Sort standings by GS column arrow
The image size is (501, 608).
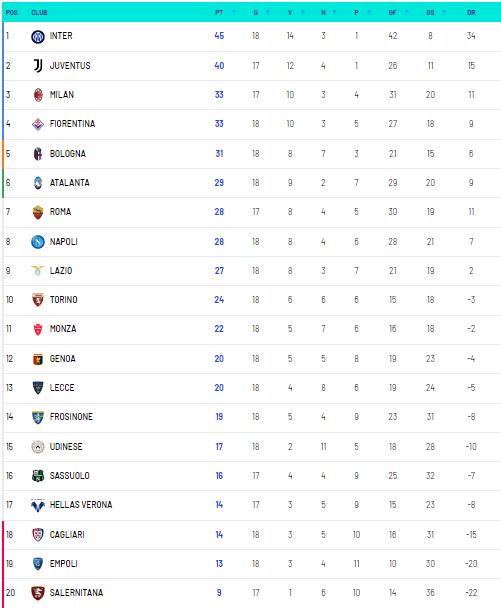coord(444,12)
